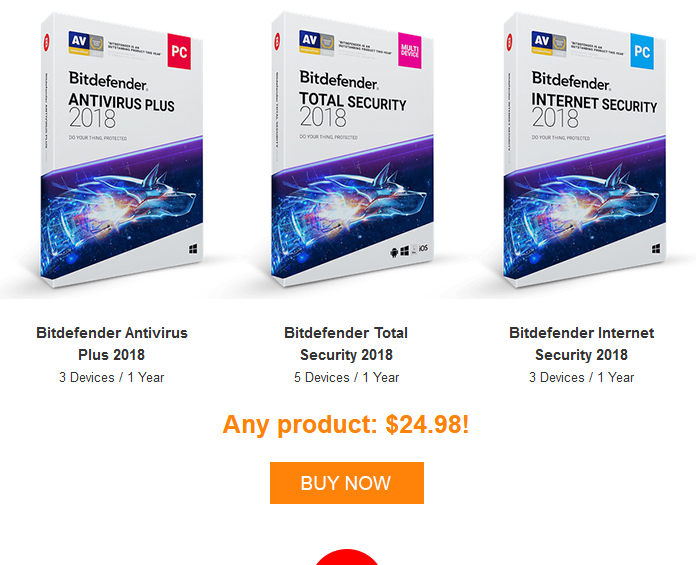Screen dimensions: 696x565
Task: Open the Bitdefender Antivirus Plus 2018 title
Action: (x=112, y=343)
